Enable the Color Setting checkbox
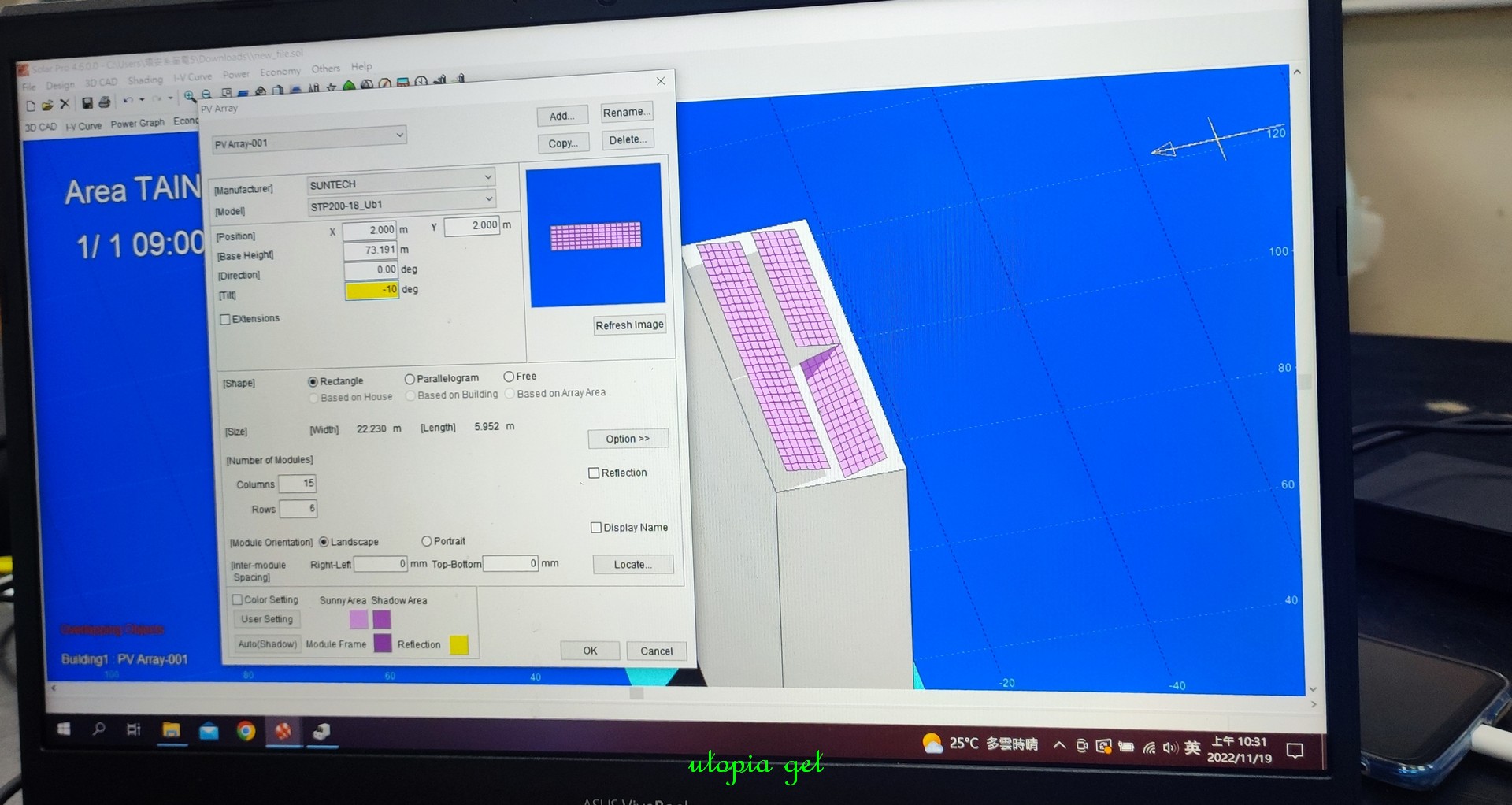This screenshot has height=805, width=1512. click(x=237, y=599)
